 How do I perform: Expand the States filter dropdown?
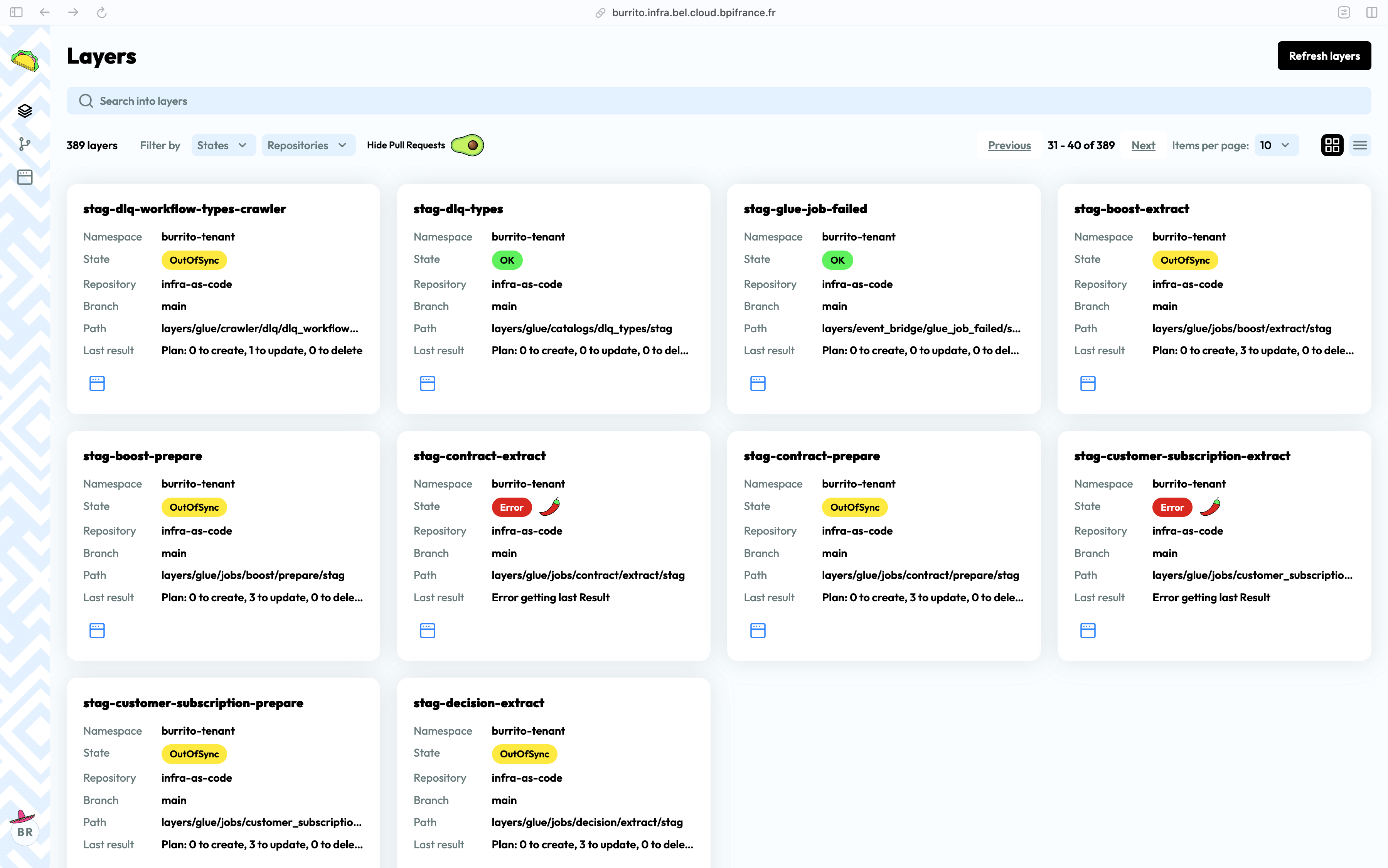(222, 145)
